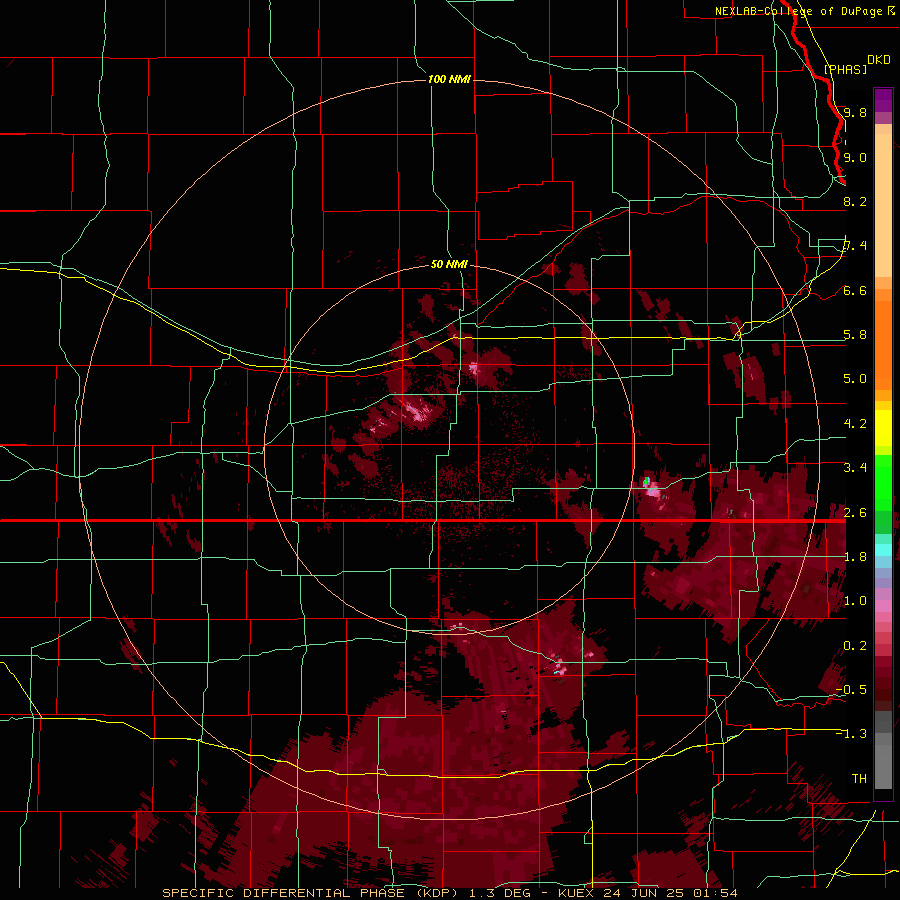This screenshot has width=900, height=900.
Task: Click the 3.4 scale value
Action: click(x=855, y=467)
